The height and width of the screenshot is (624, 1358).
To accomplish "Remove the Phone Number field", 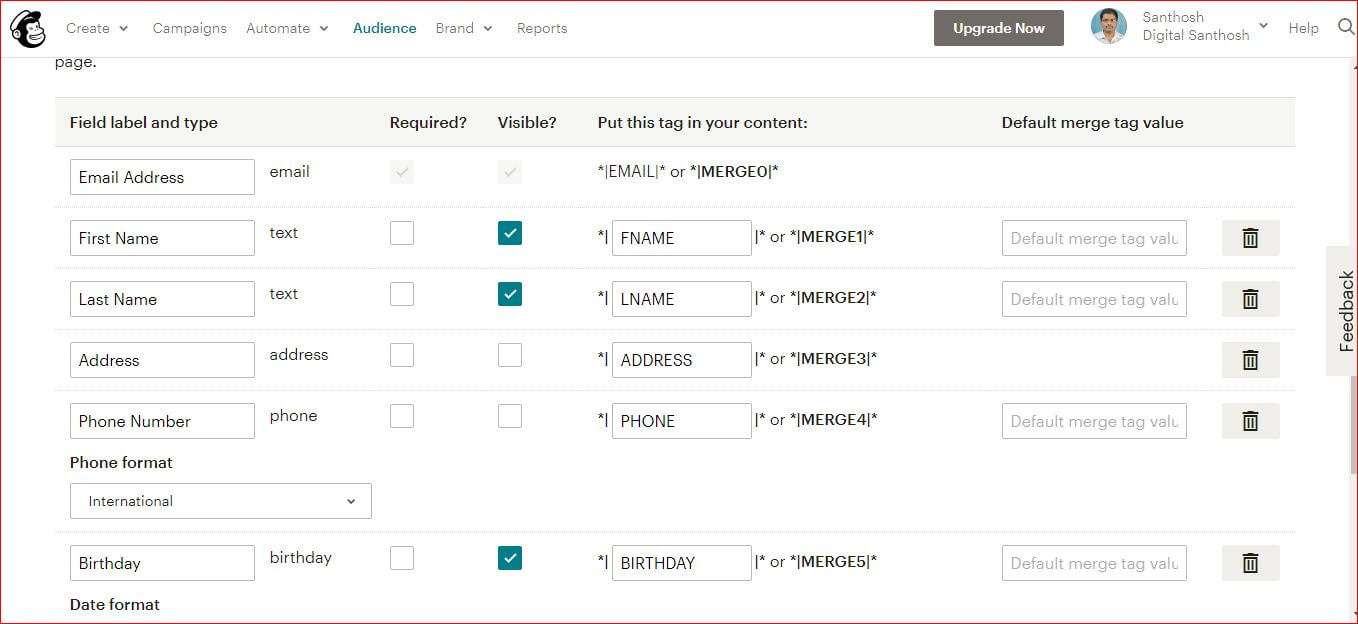I will pos(1250,421).
